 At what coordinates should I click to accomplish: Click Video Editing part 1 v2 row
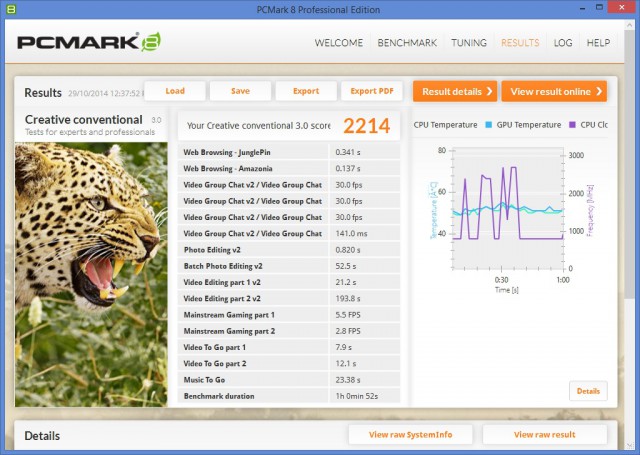(x=289, y=282)
